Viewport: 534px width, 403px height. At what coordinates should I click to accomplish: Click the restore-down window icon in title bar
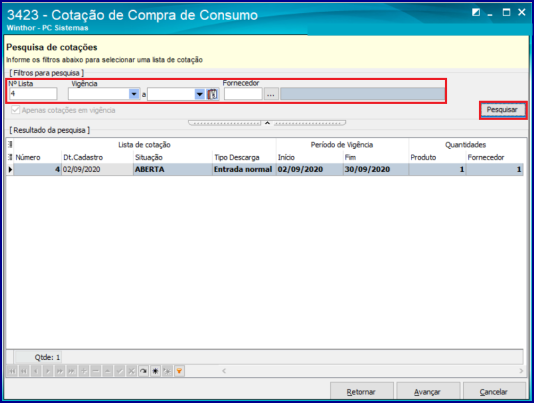[x=476, y=13]
